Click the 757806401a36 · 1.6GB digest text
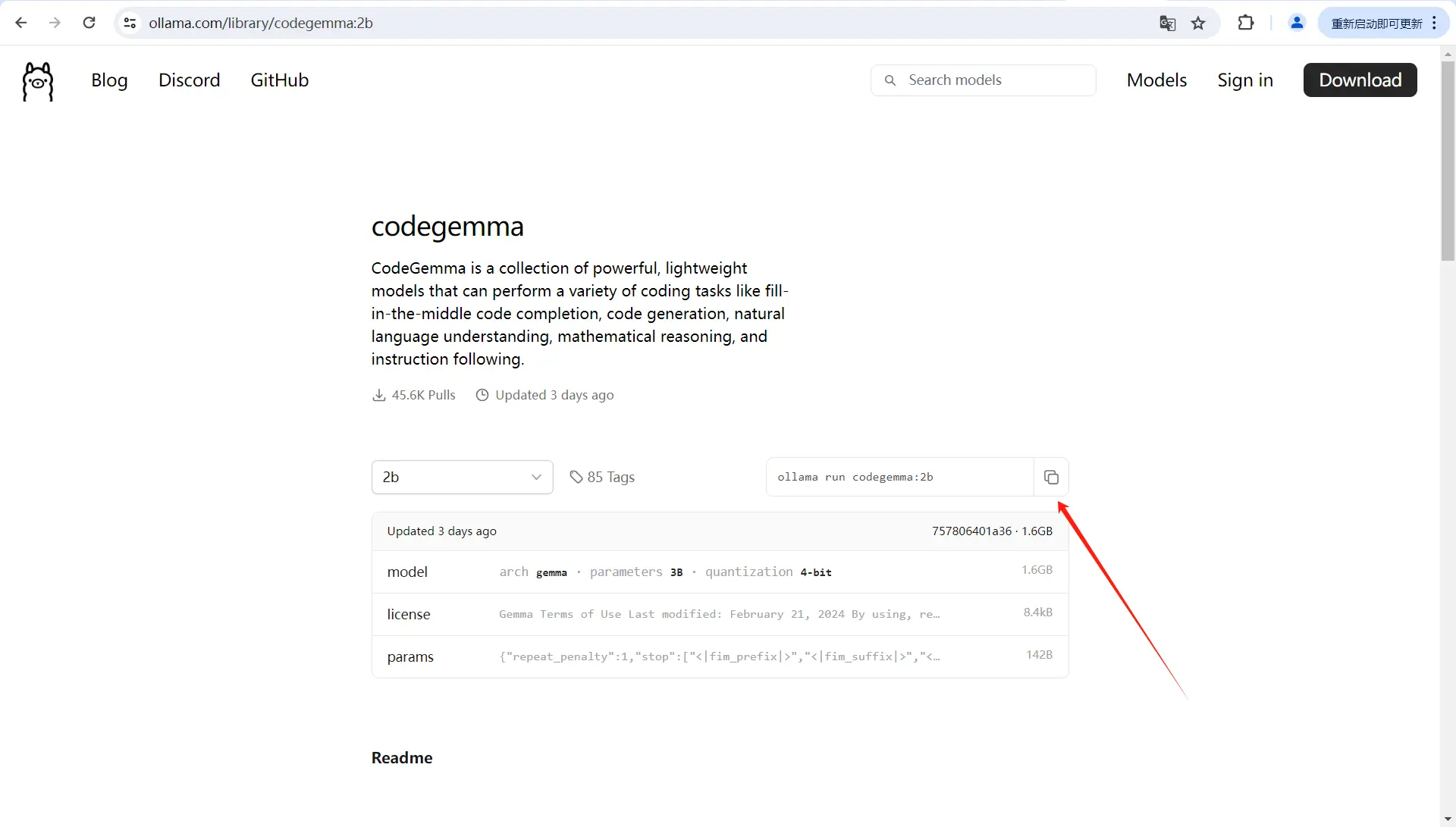 point(992,531)
